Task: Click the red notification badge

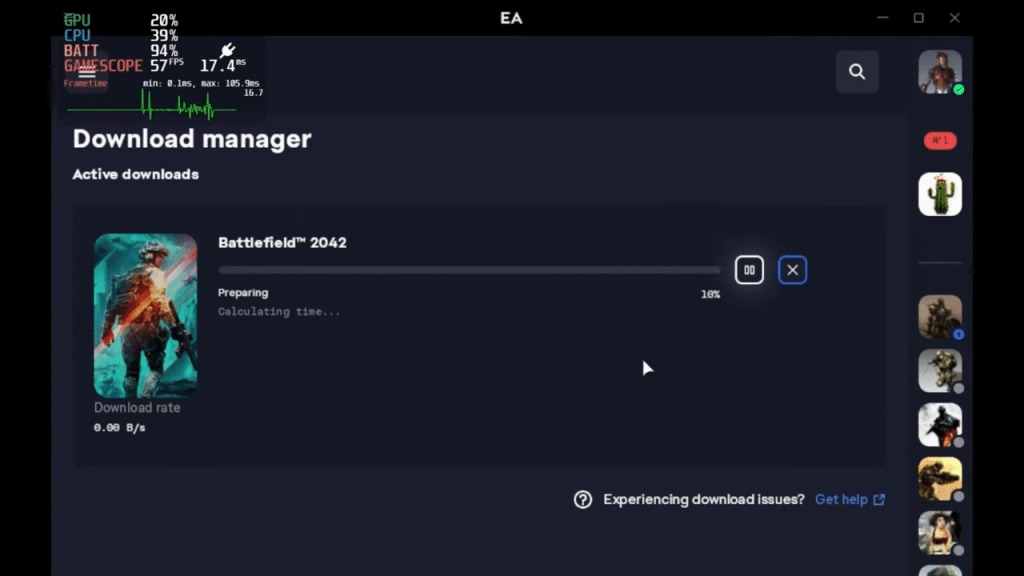Action: [940, 140]
